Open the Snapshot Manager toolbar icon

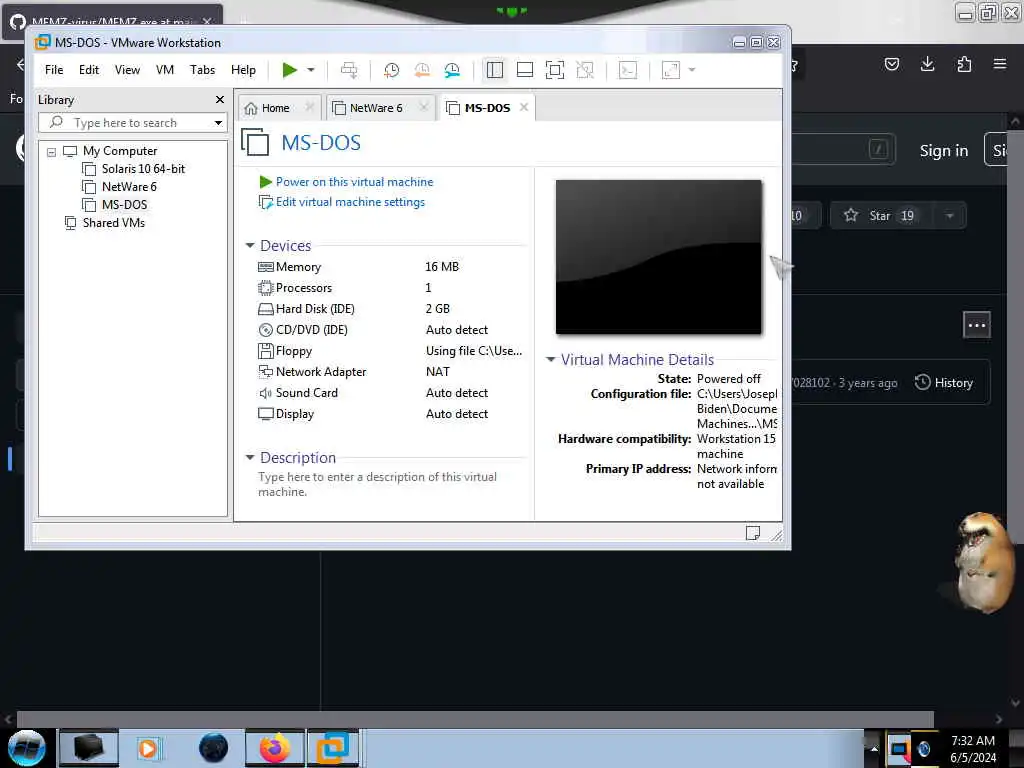point(452,70)
